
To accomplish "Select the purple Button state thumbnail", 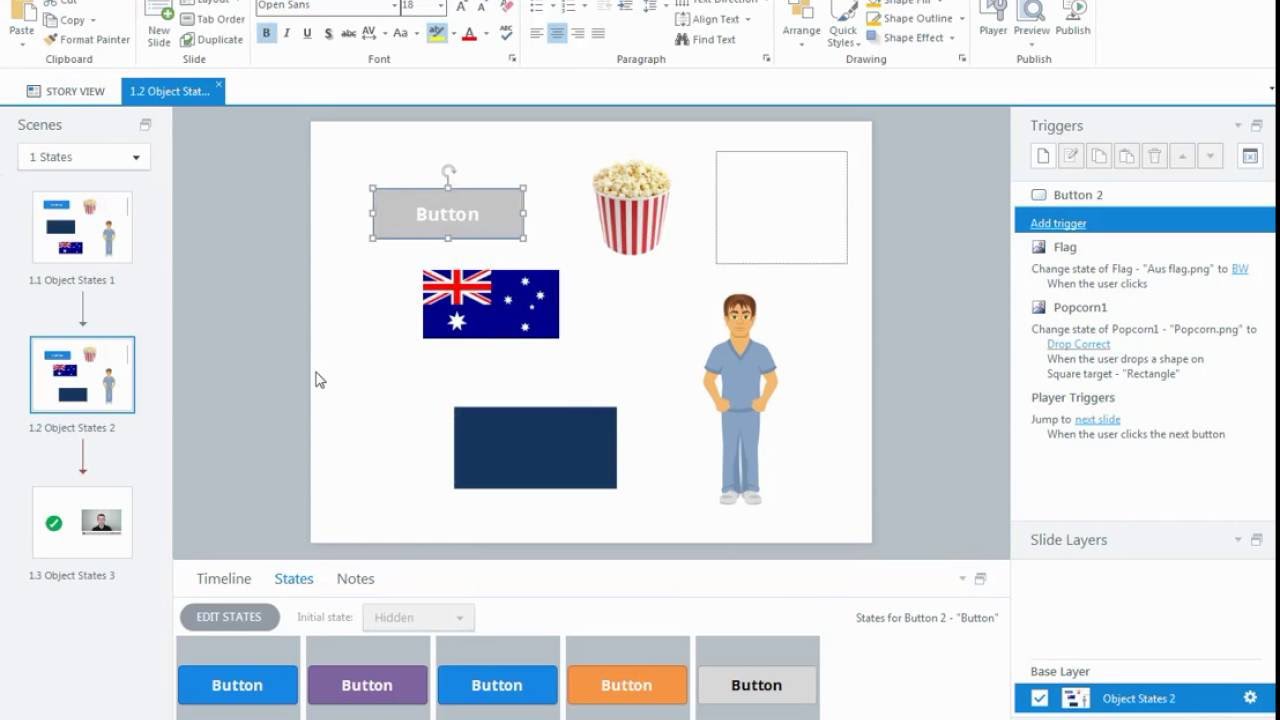I will click(367, 685).
